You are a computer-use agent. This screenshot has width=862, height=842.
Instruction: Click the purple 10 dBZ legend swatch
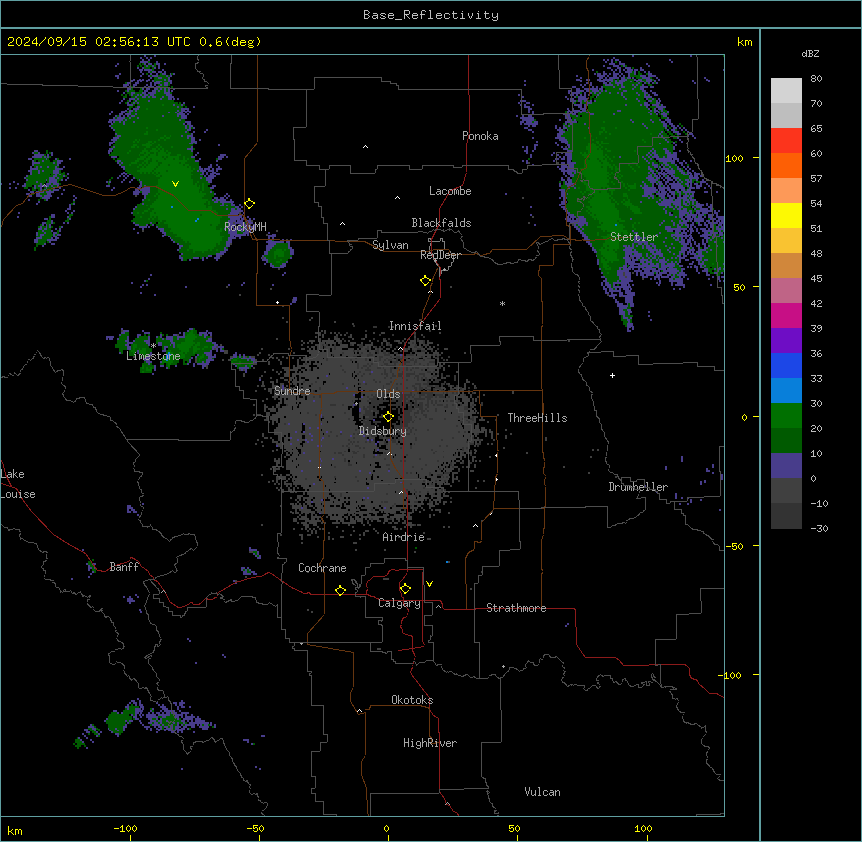tap(786, 466)
